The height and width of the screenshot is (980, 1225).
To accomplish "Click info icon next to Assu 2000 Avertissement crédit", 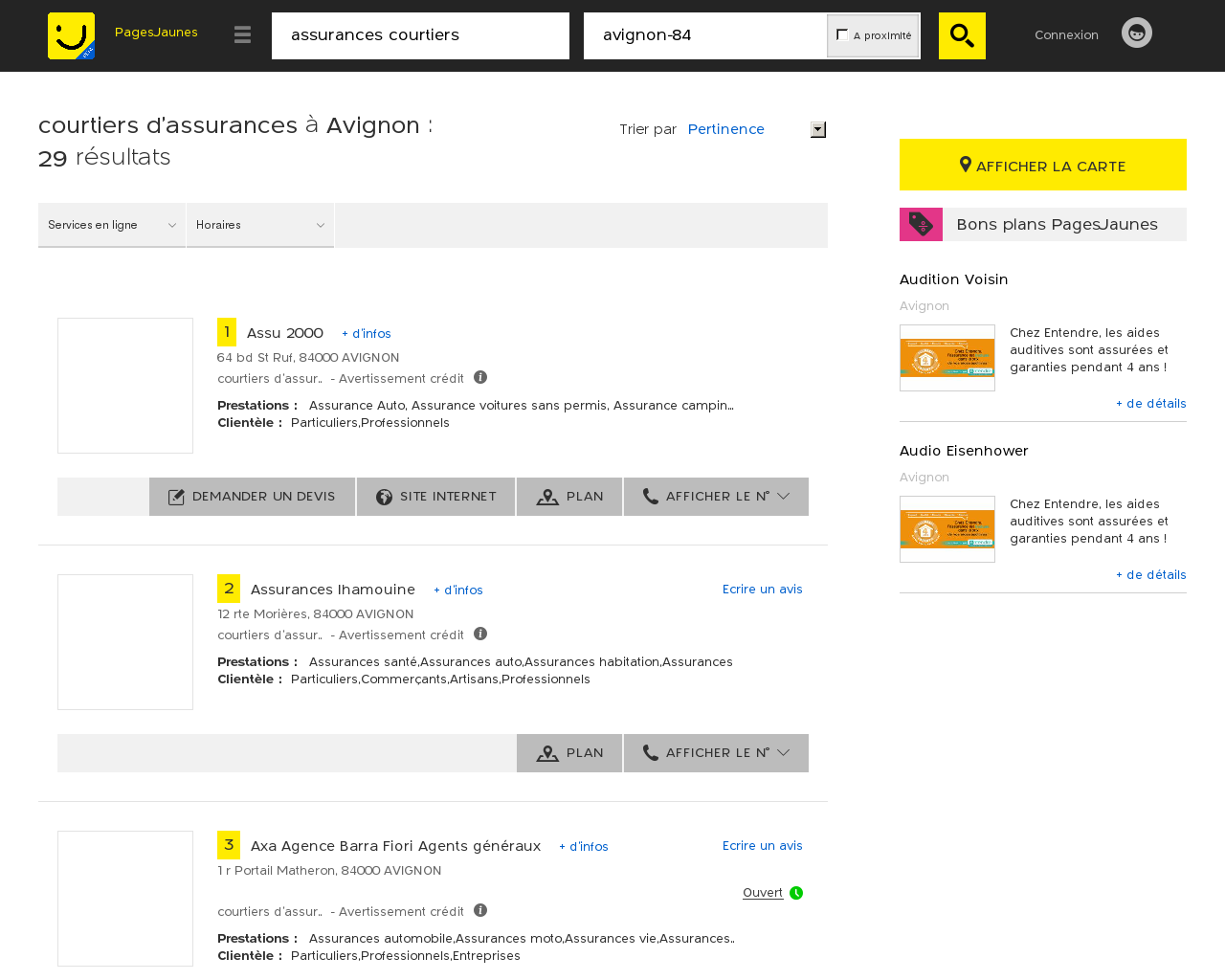I will 480,377.
